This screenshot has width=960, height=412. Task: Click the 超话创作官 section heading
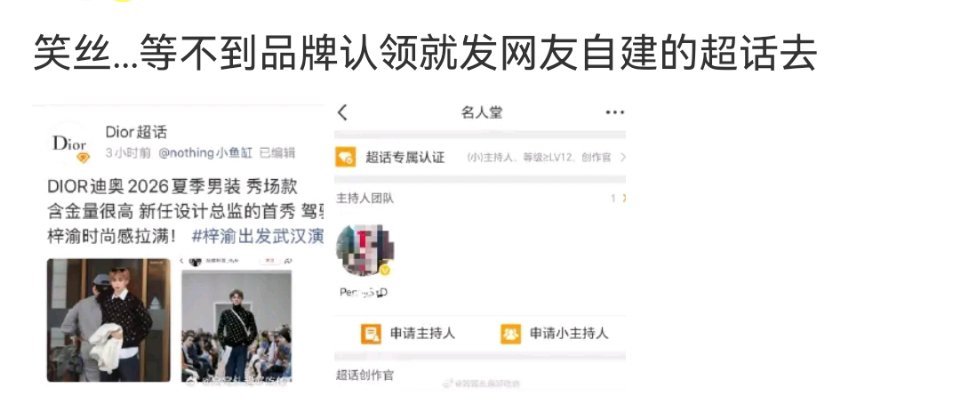click(364, 375)
